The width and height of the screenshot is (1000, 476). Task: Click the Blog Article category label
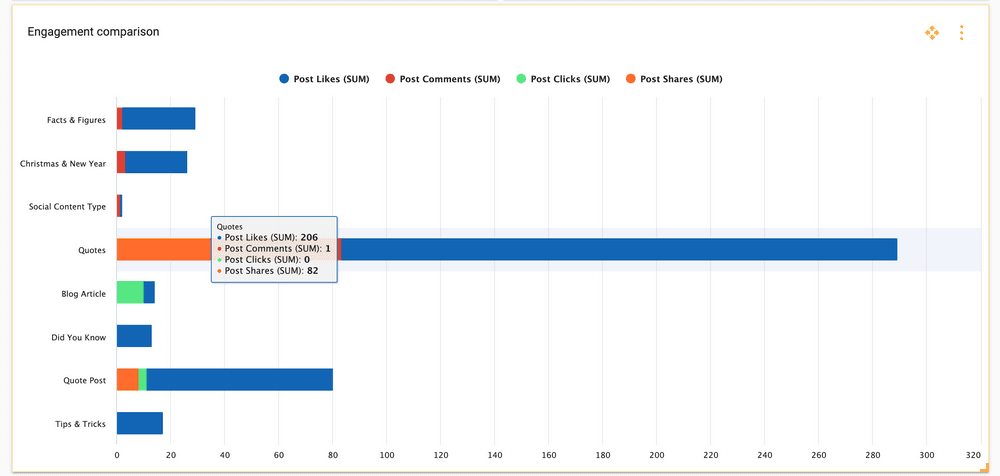pos(83,294)
